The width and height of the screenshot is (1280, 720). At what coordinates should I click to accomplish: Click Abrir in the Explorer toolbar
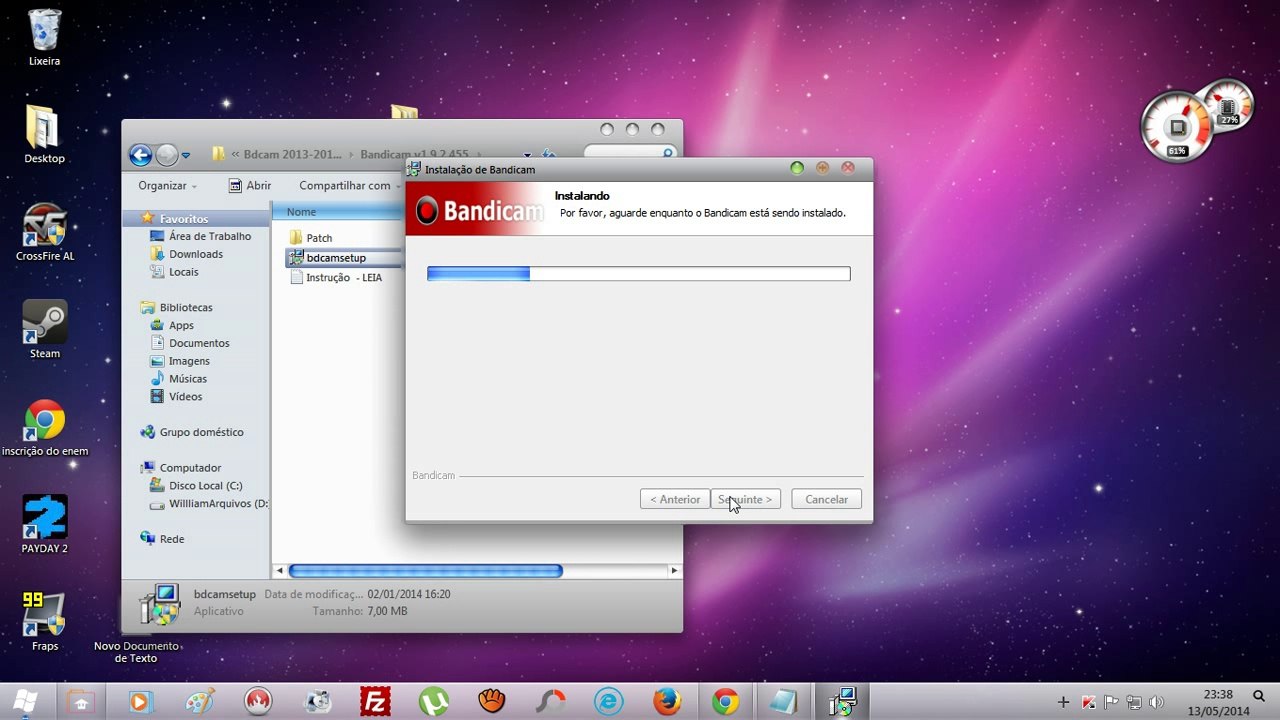[250, 185]
